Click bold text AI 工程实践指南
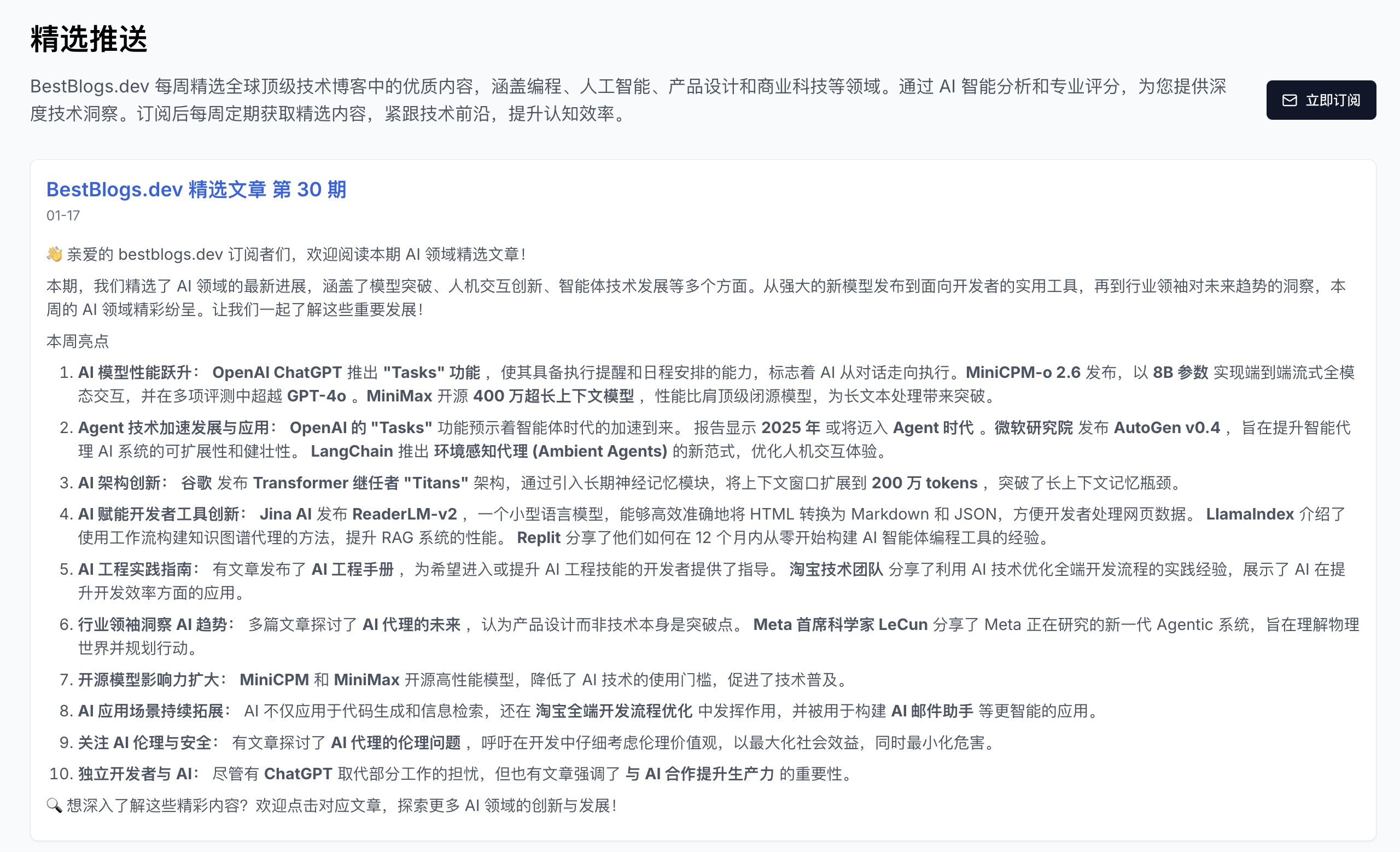The image size is (1400, 852). click(135, 569)
